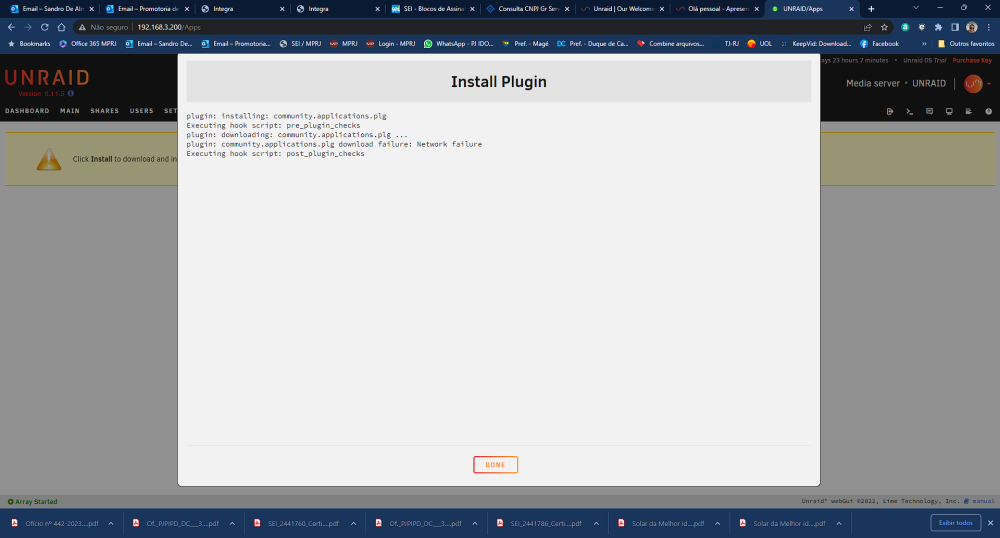Open the 'Outros favoritos' bookmarks folder
Screen dimensions: 1000x538
(x=966, y=44)
